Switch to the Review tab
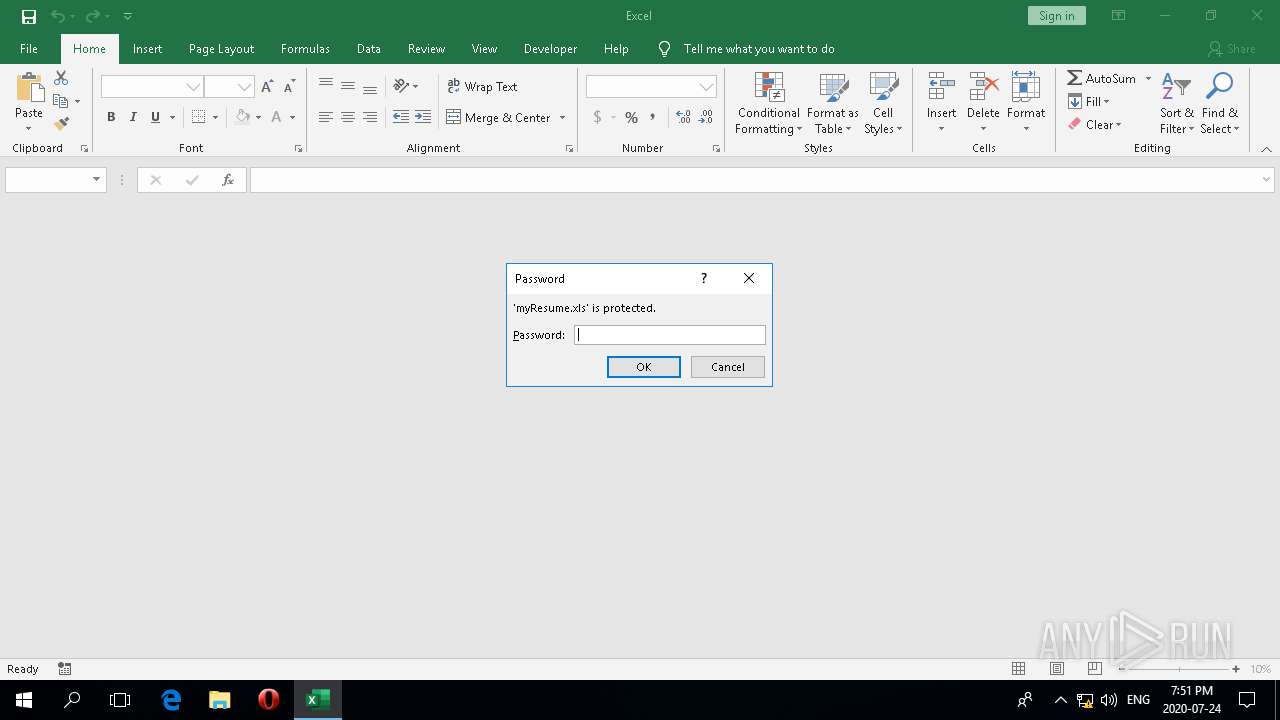Screen dimensions: 1280x720 pyautogui.click(x=426, y=48)
